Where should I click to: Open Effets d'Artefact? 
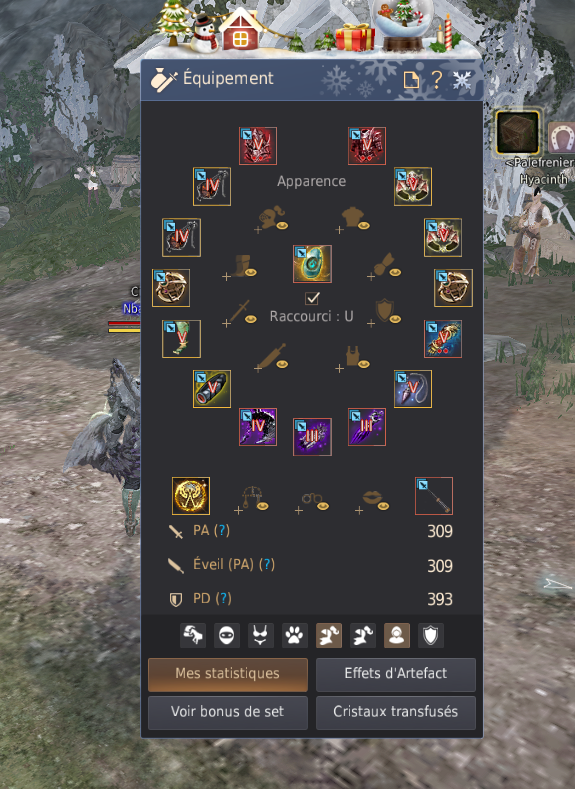pyautogui.click(x=396, y=674)
